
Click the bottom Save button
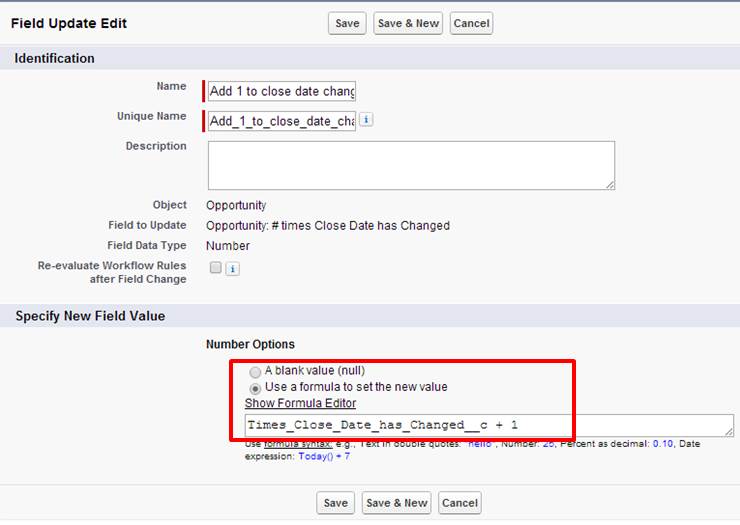(336, 503)
